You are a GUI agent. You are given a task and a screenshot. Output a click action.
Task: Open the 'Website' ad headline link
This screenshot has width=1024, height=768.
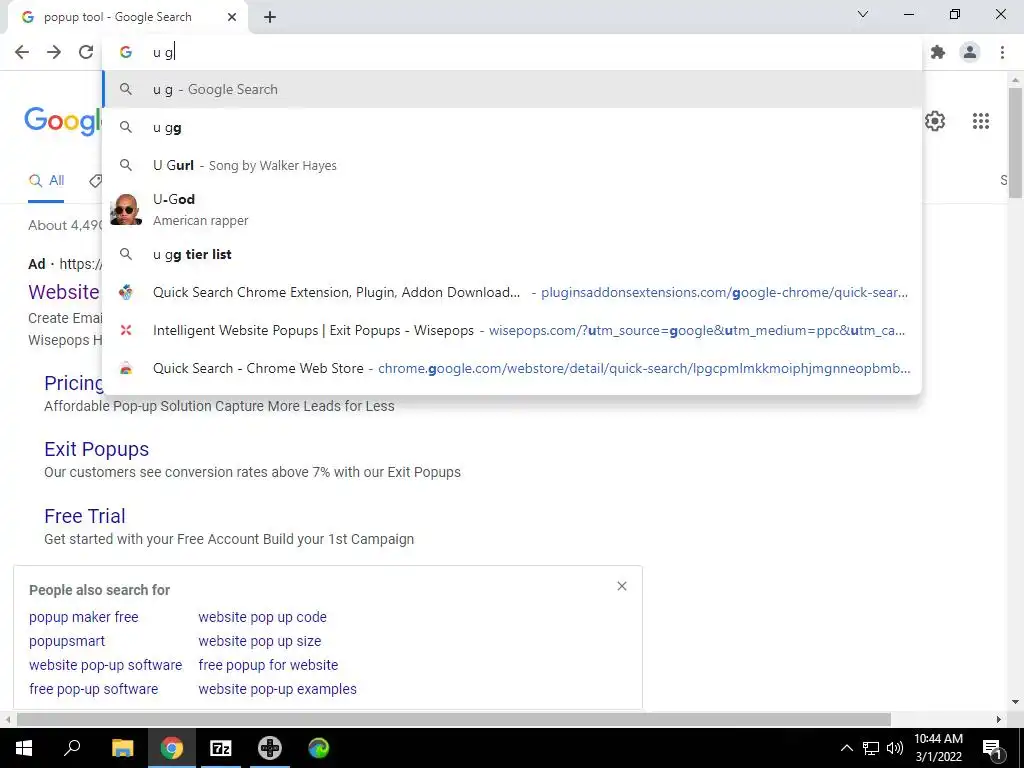(x=64, y=292)
